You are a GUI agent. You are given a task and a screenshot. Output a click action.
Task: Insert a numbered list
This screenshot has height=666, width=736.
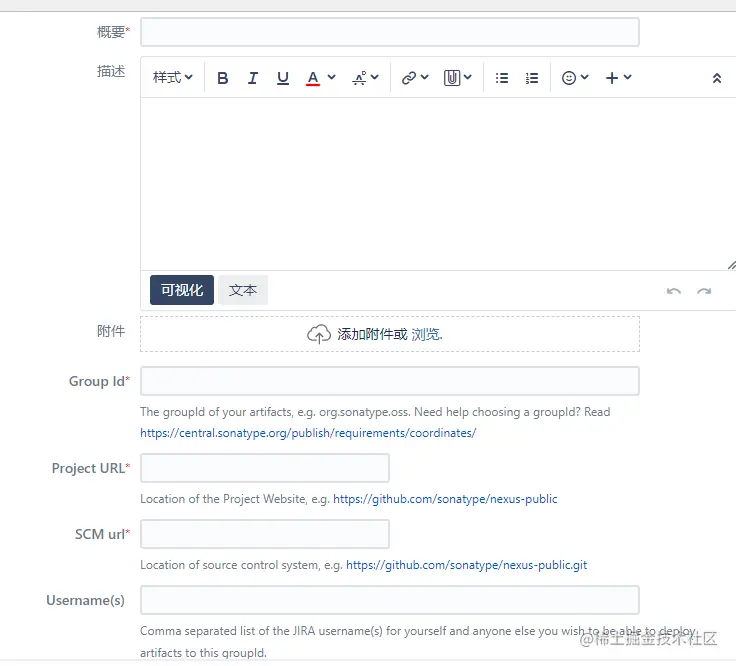(532, 78)
